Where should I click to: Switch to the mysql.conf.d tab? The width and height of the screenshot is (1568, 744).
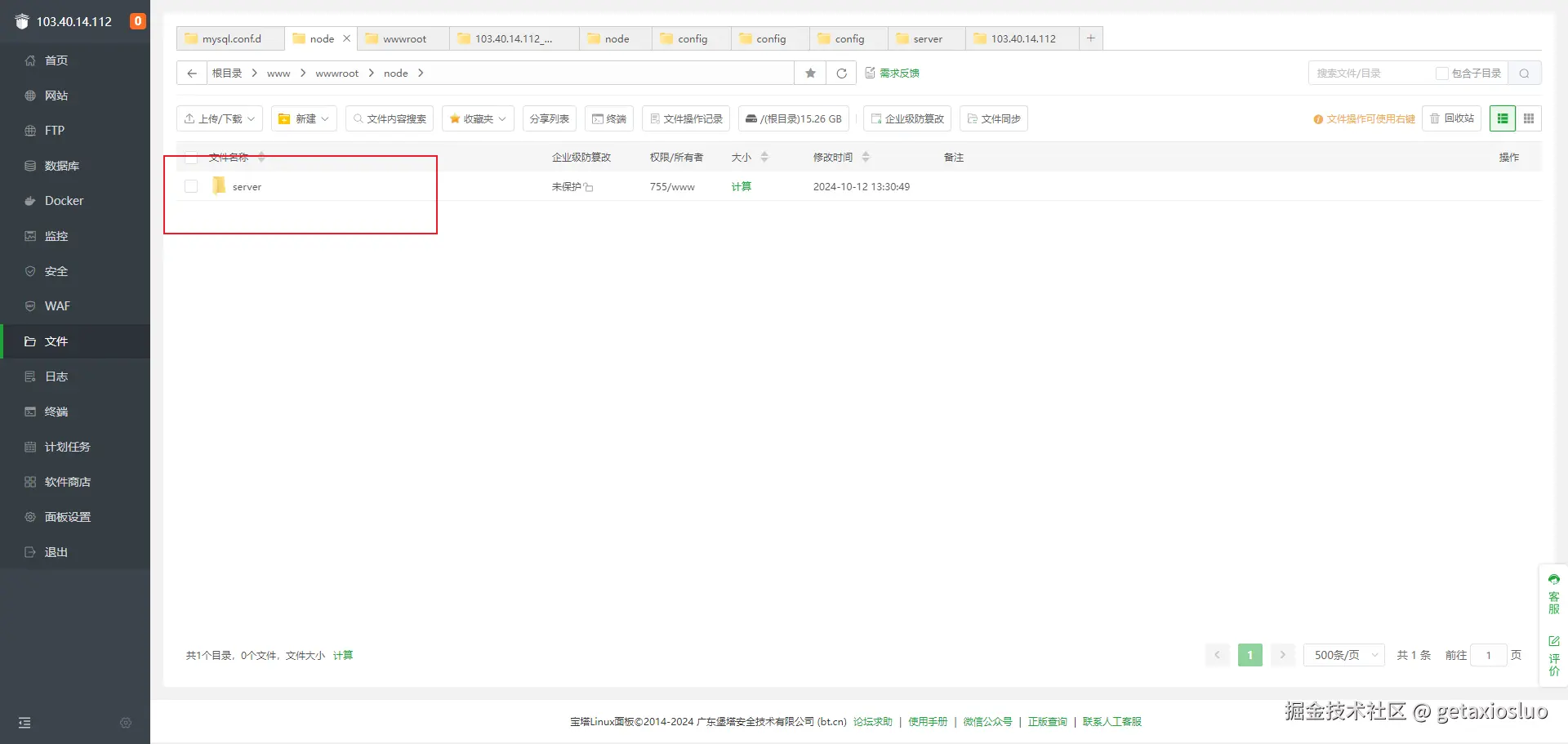point(230,38)
